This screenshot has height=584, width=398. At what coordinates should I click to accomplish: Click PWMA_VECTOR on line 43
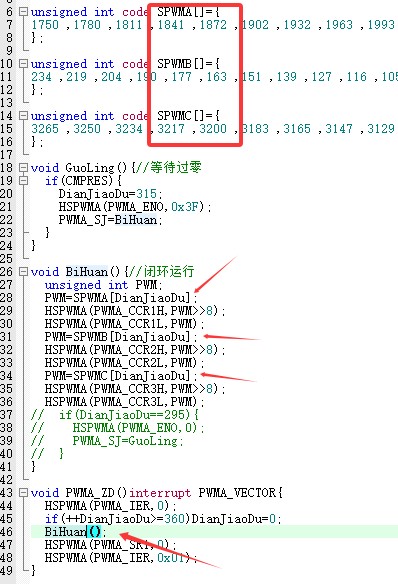pyautogui.click(x=237, y=493)
